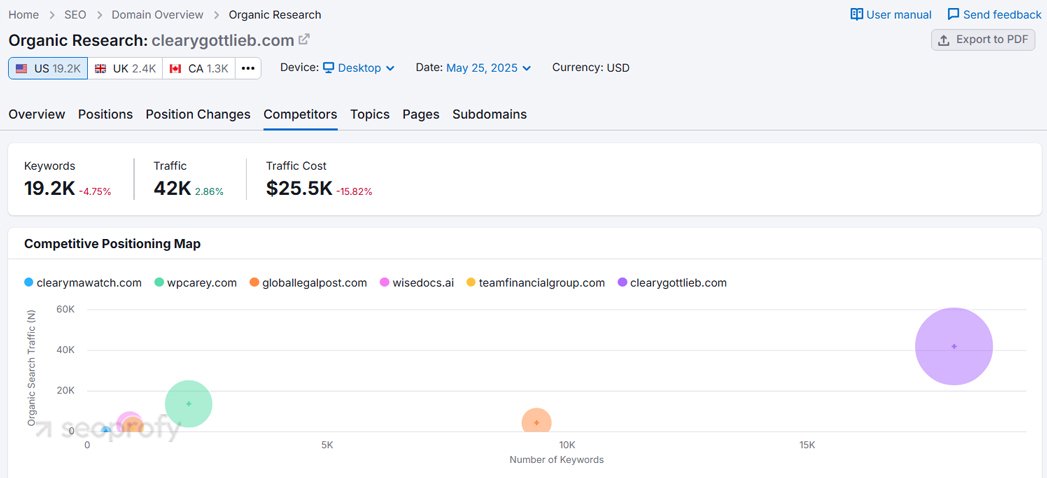
Task: Open the Date May 25, 2025 dropdown
Action: (x=489, y=67)
